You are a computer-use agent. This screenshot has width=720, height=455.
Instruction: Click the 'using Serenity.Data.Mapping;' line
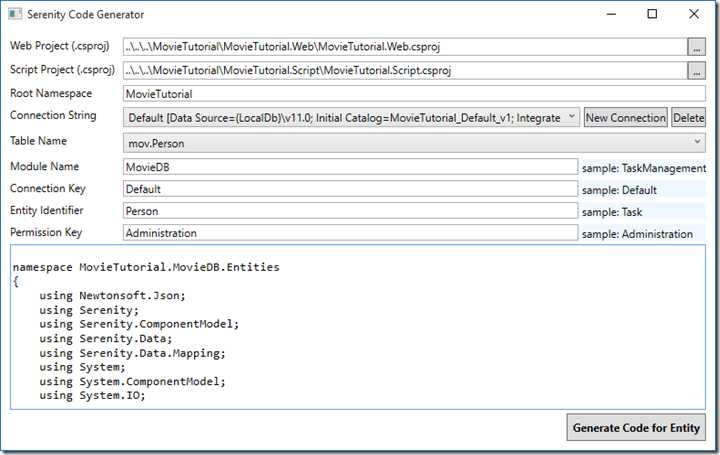pyautogui.click(x=132, y=353)
